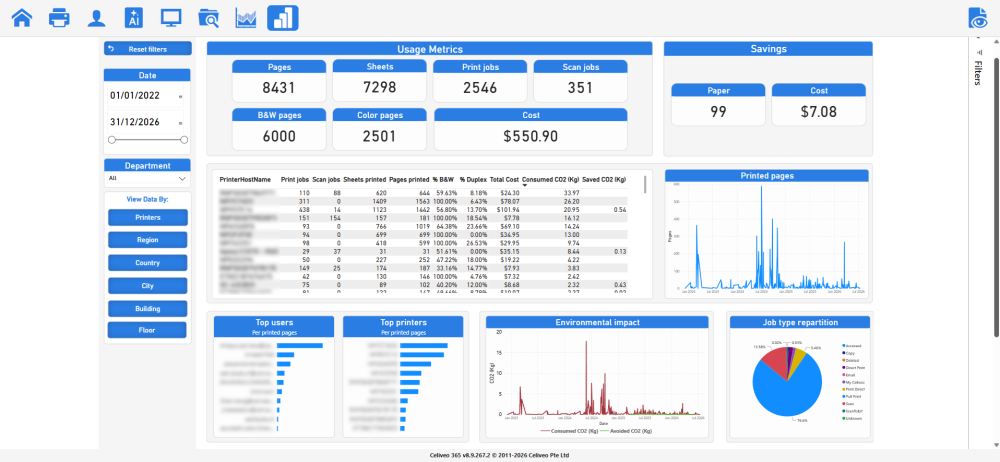
Task: Select the Pages card value 8431
Action: [279, 87]
